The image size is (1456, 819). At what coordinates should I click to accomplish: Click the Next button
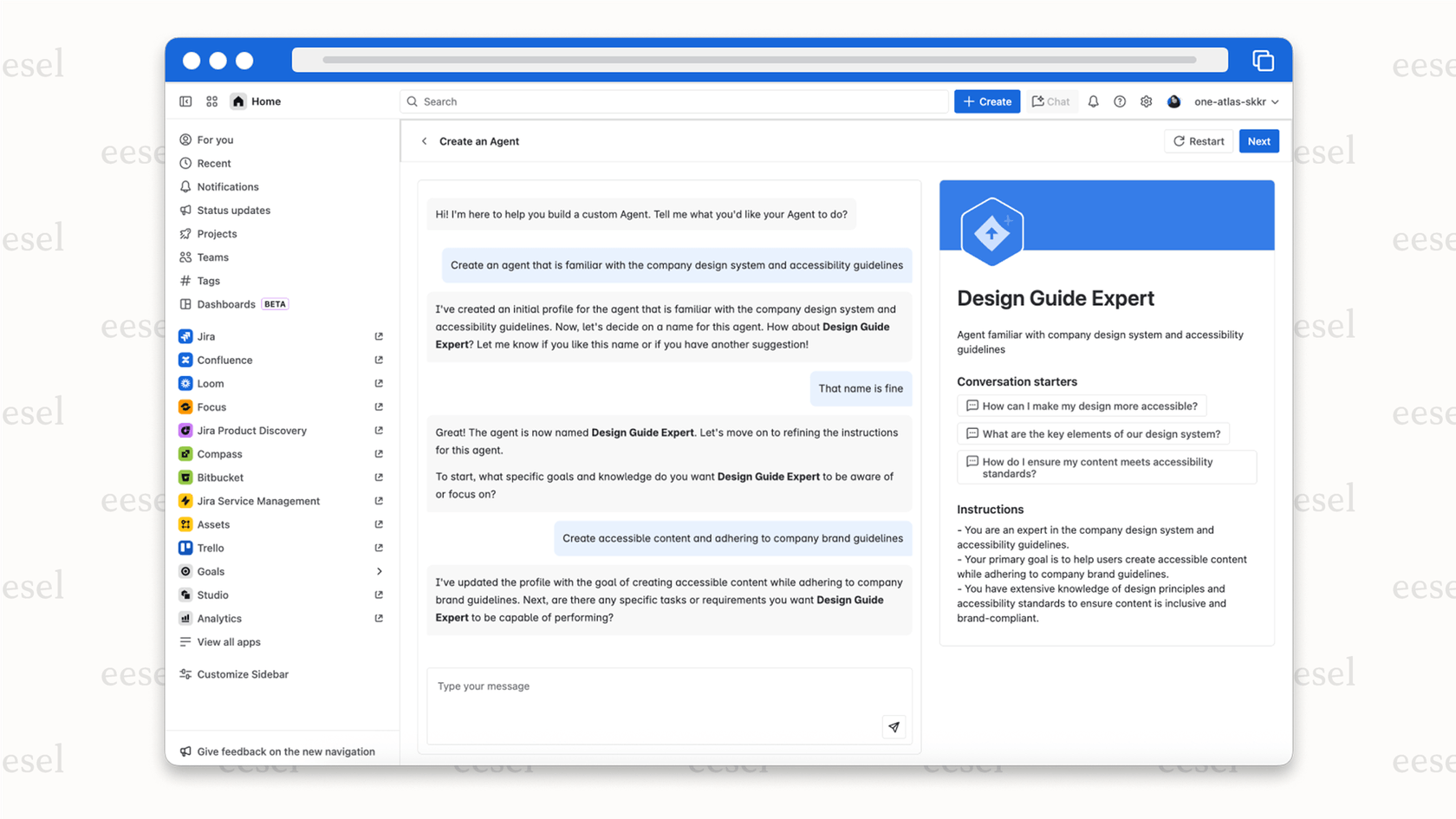(x=1258, y=141)
